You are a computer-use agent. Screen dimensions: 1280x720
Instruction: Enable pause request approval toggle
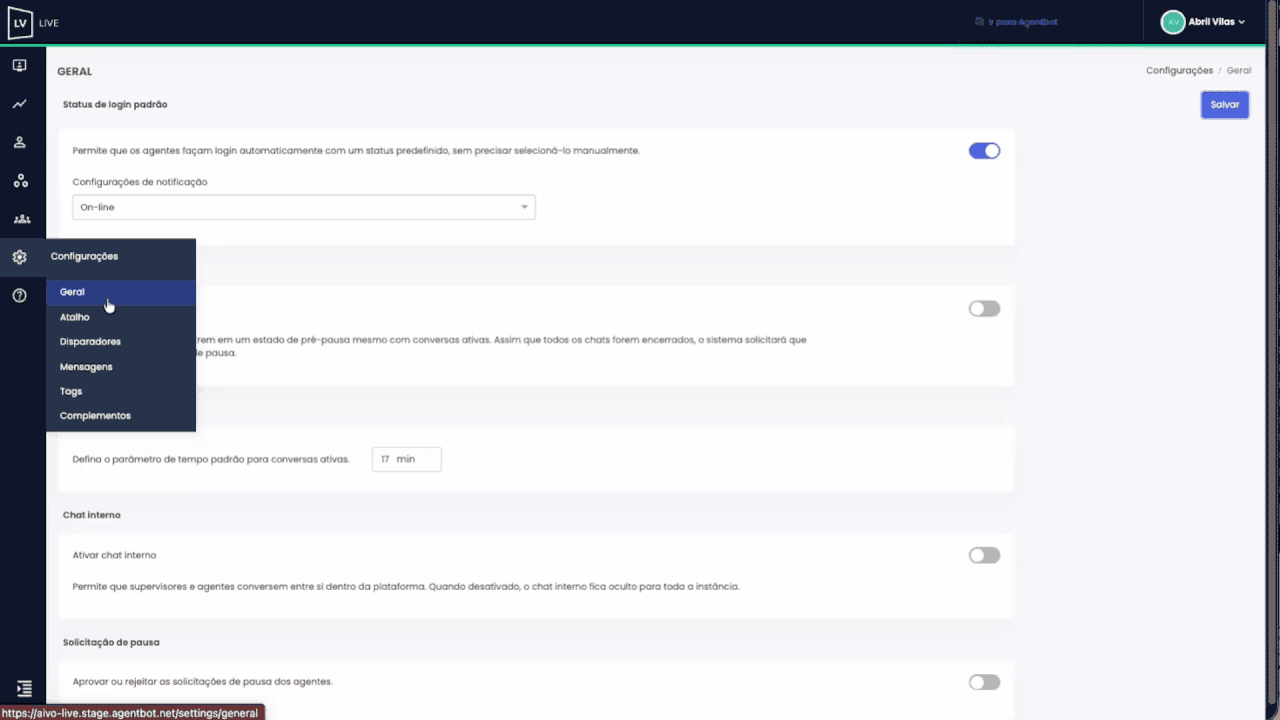point(984,682)
